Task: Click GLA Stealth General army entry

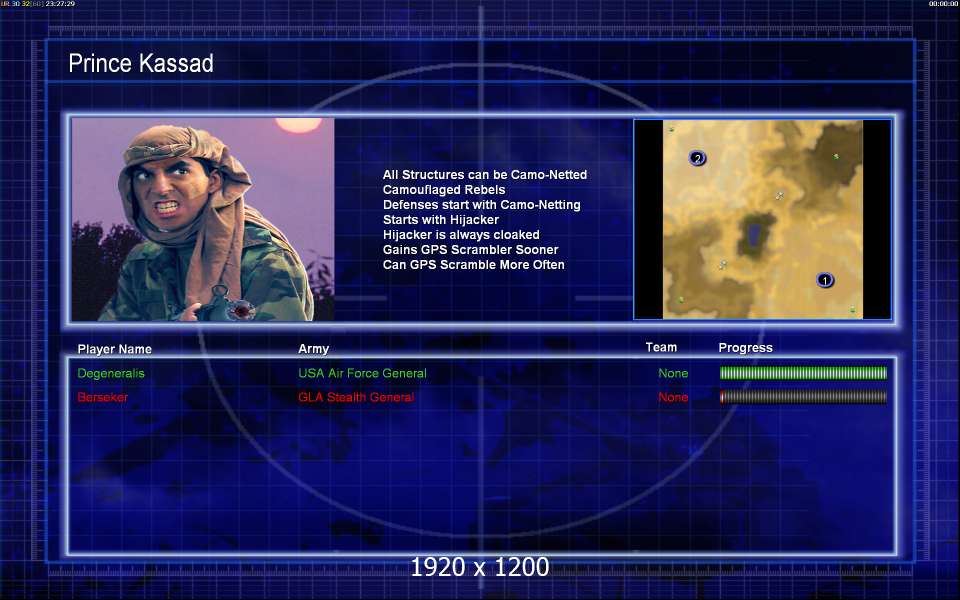Action: 356,397
